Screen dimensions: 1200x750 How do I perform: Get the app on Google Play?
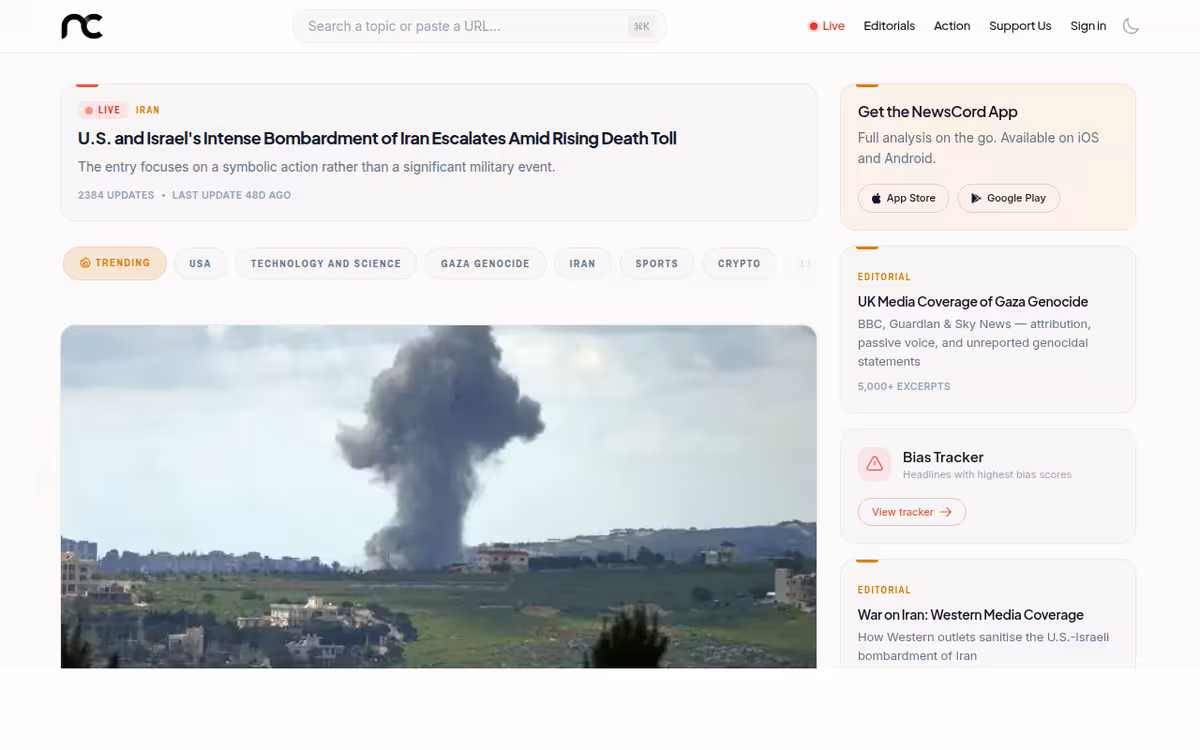point(1008,198)
